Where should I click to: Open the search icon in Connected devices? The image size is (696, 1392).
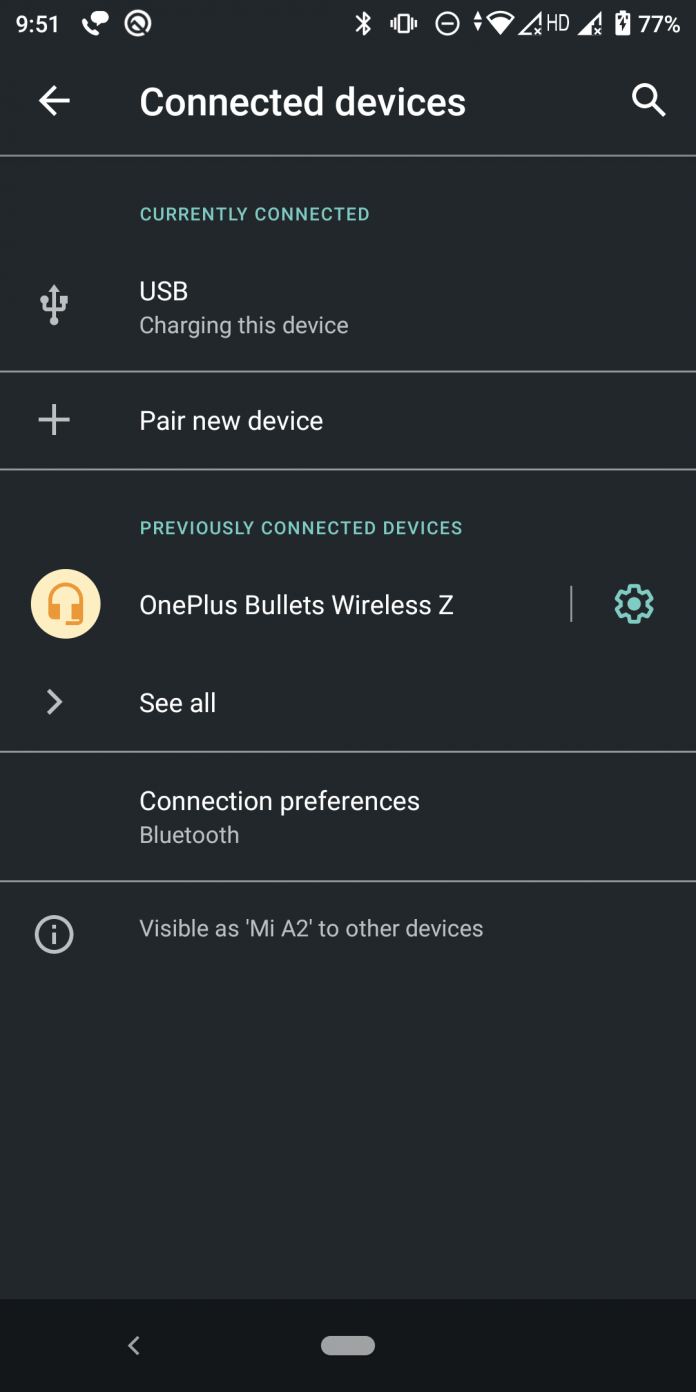coord(648,100)
